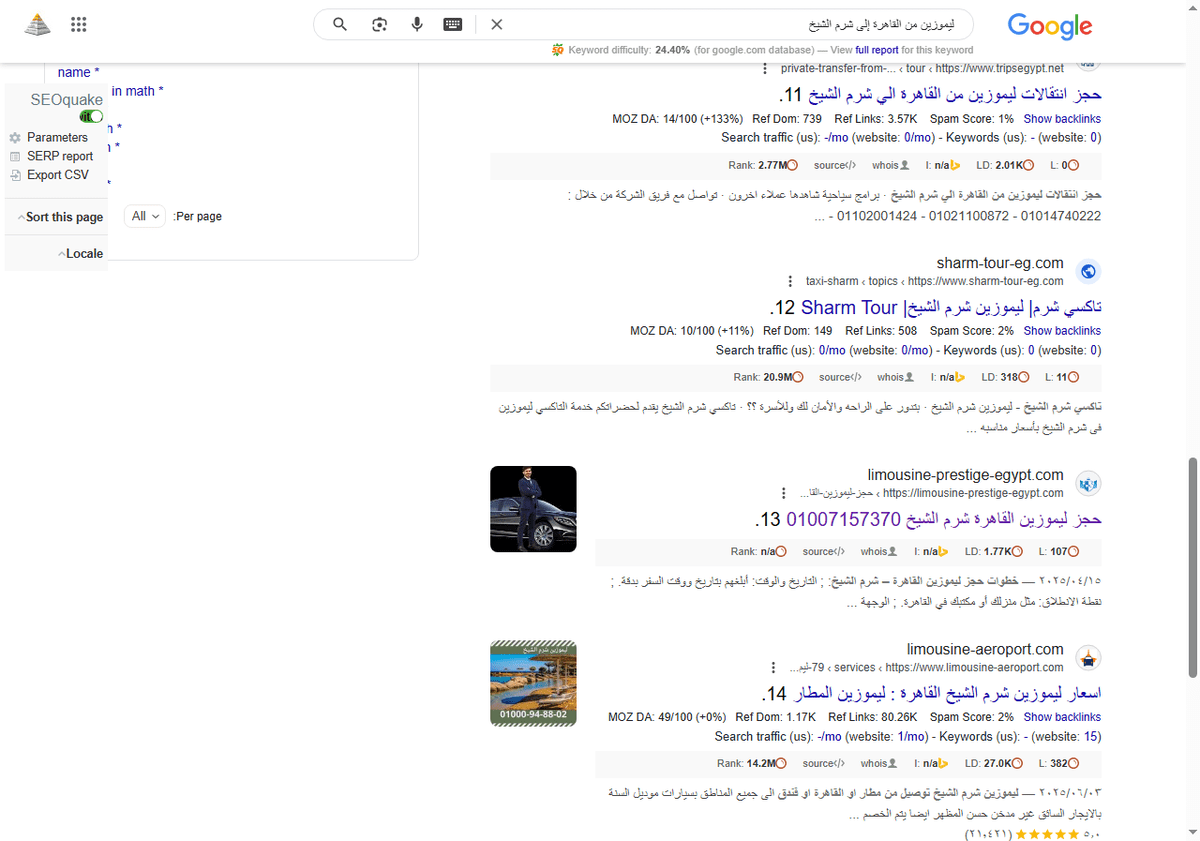Clear the search query with the X
This screenshot has height=841, width=1200.
tap(497, 24)
